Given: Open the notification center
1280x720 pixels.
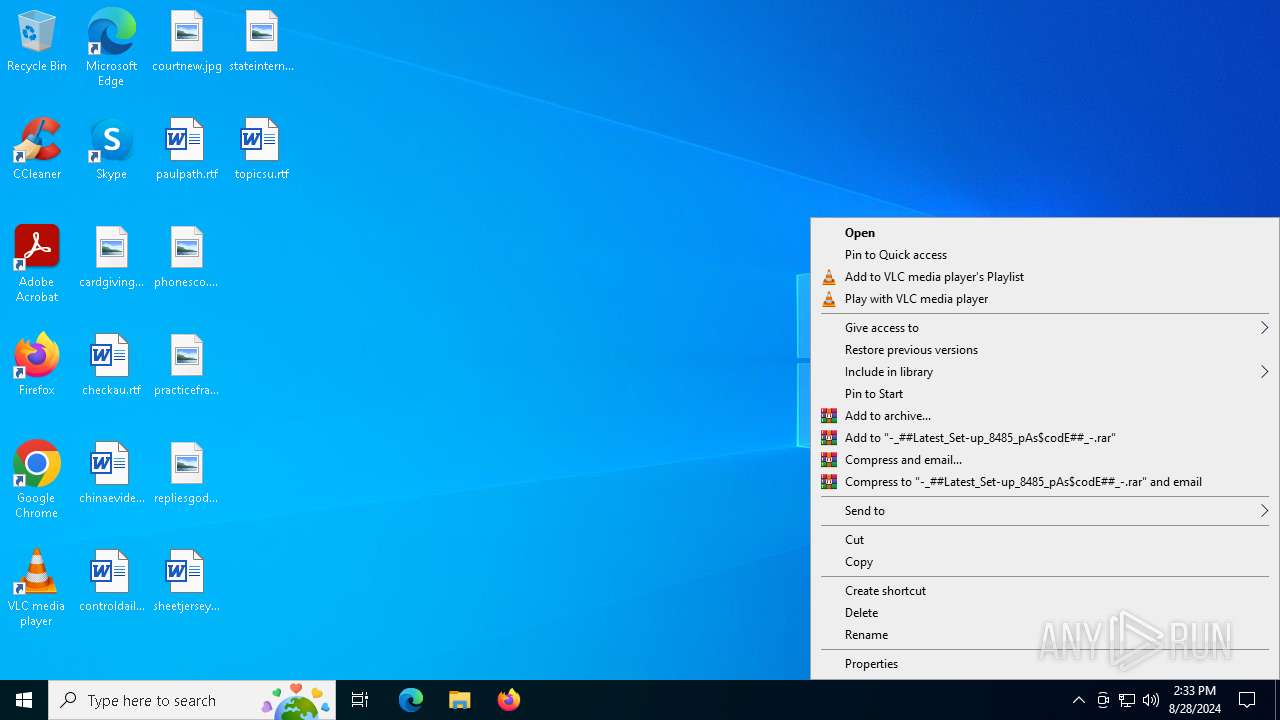Looking at the screenshot, I should [x=1248, y=700].
